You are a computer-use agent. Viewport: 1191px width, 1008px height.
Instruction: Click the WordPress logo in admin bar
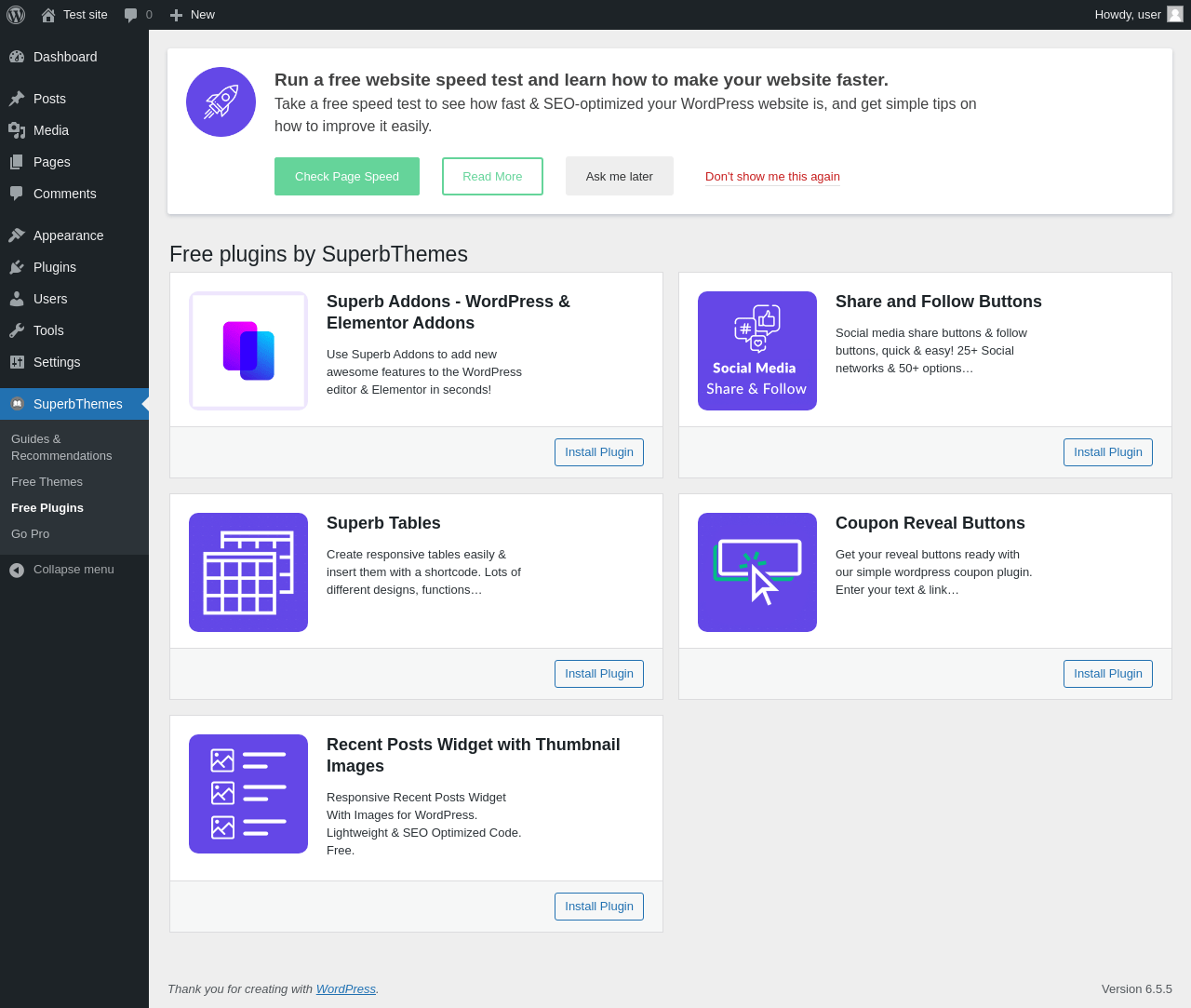pos(16,15)
